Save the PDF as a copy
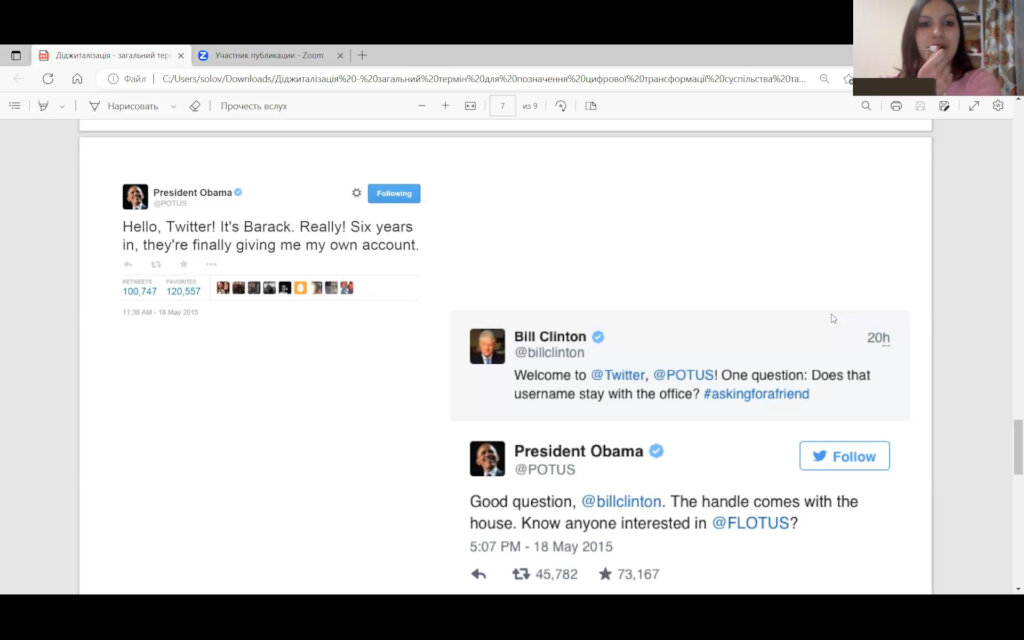1024x640 pixels. point(944,106)
